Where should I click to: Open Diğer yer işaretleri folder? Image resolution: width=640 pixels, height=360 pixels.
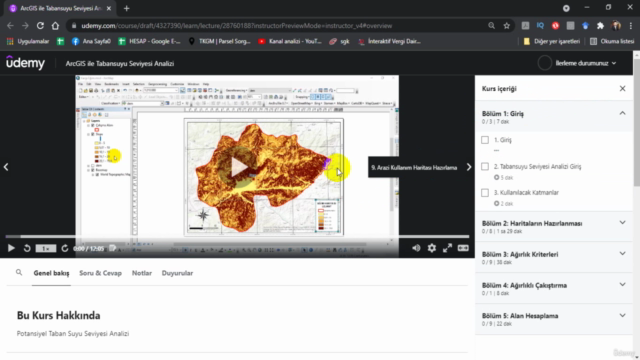pos(552,41)
